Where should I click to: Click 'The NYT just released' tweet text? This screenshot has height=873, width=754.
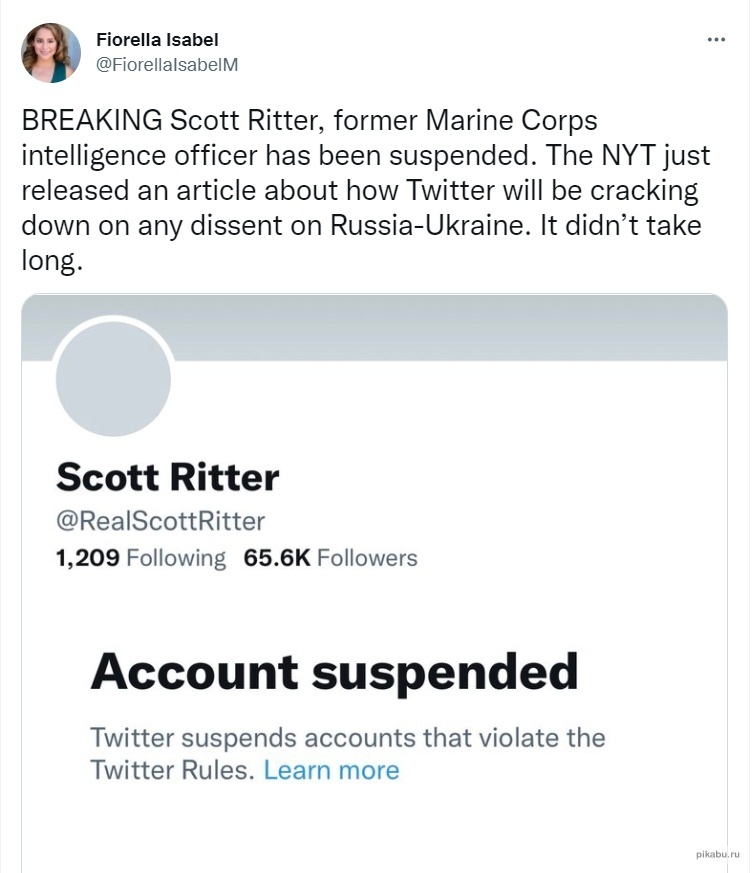pyautogui.click(x=600, y=156)
